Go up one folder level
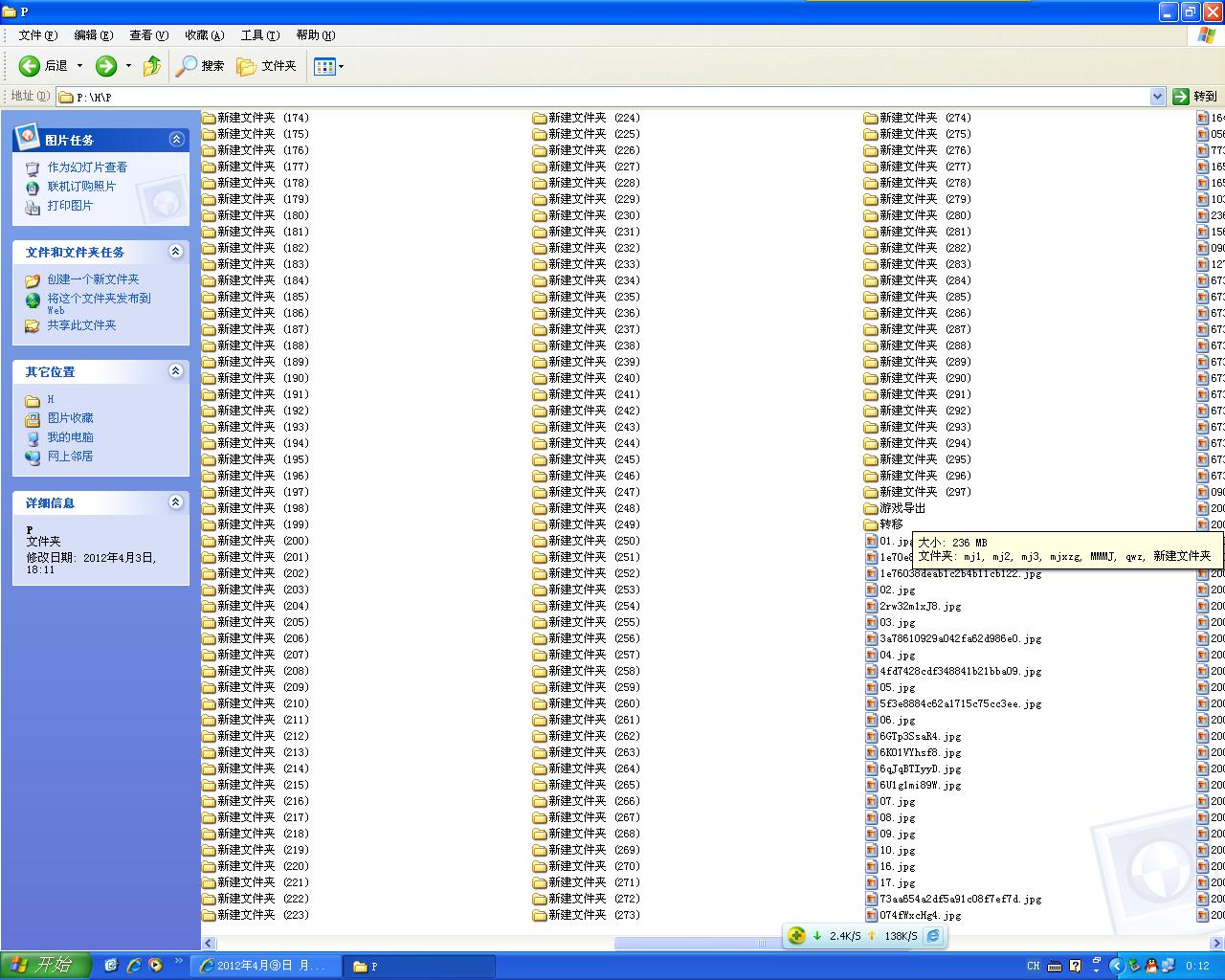 click(152, 66)
